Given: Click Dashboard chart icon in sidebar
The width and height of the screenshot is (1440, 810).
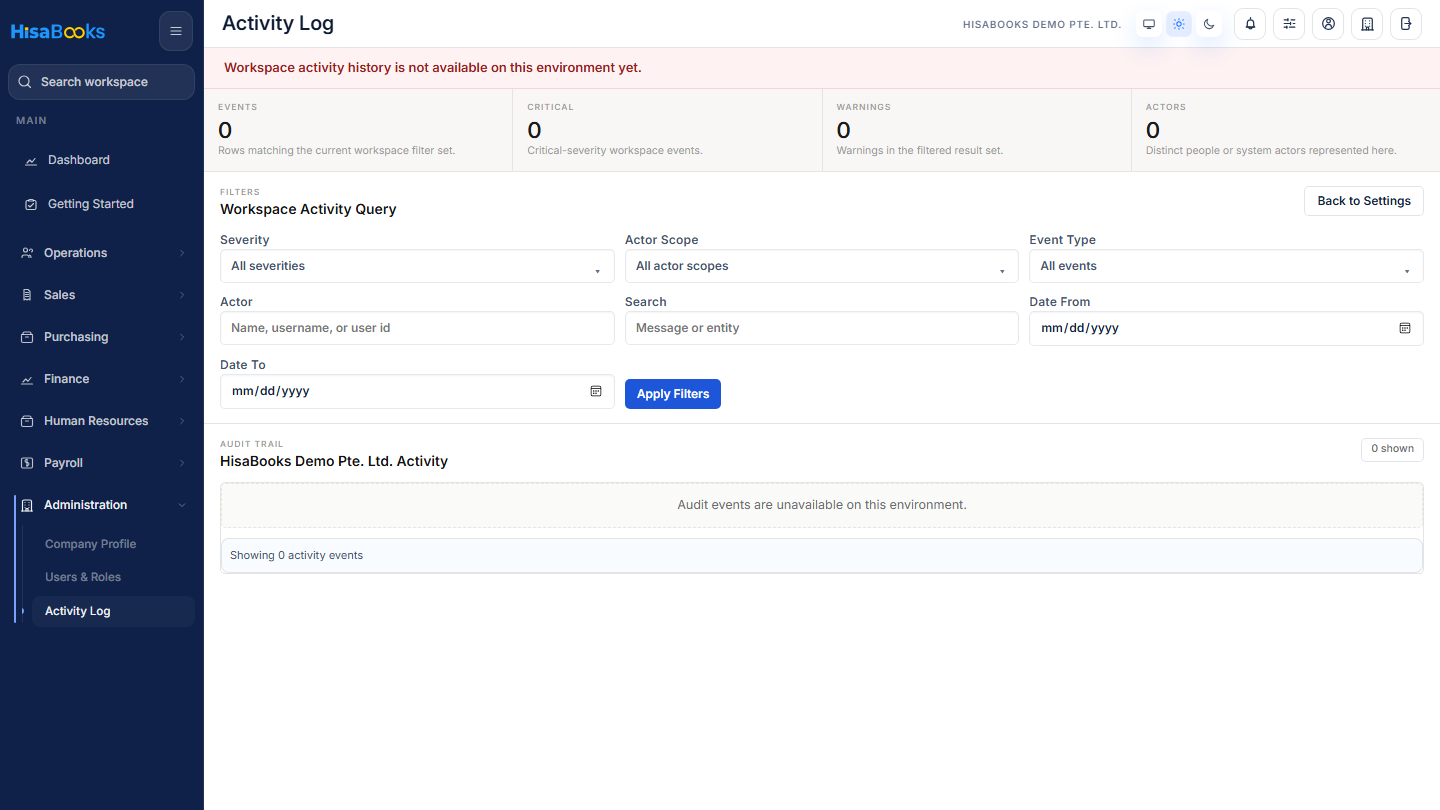Looking at the screenshot, I should [x=31, y=160].
